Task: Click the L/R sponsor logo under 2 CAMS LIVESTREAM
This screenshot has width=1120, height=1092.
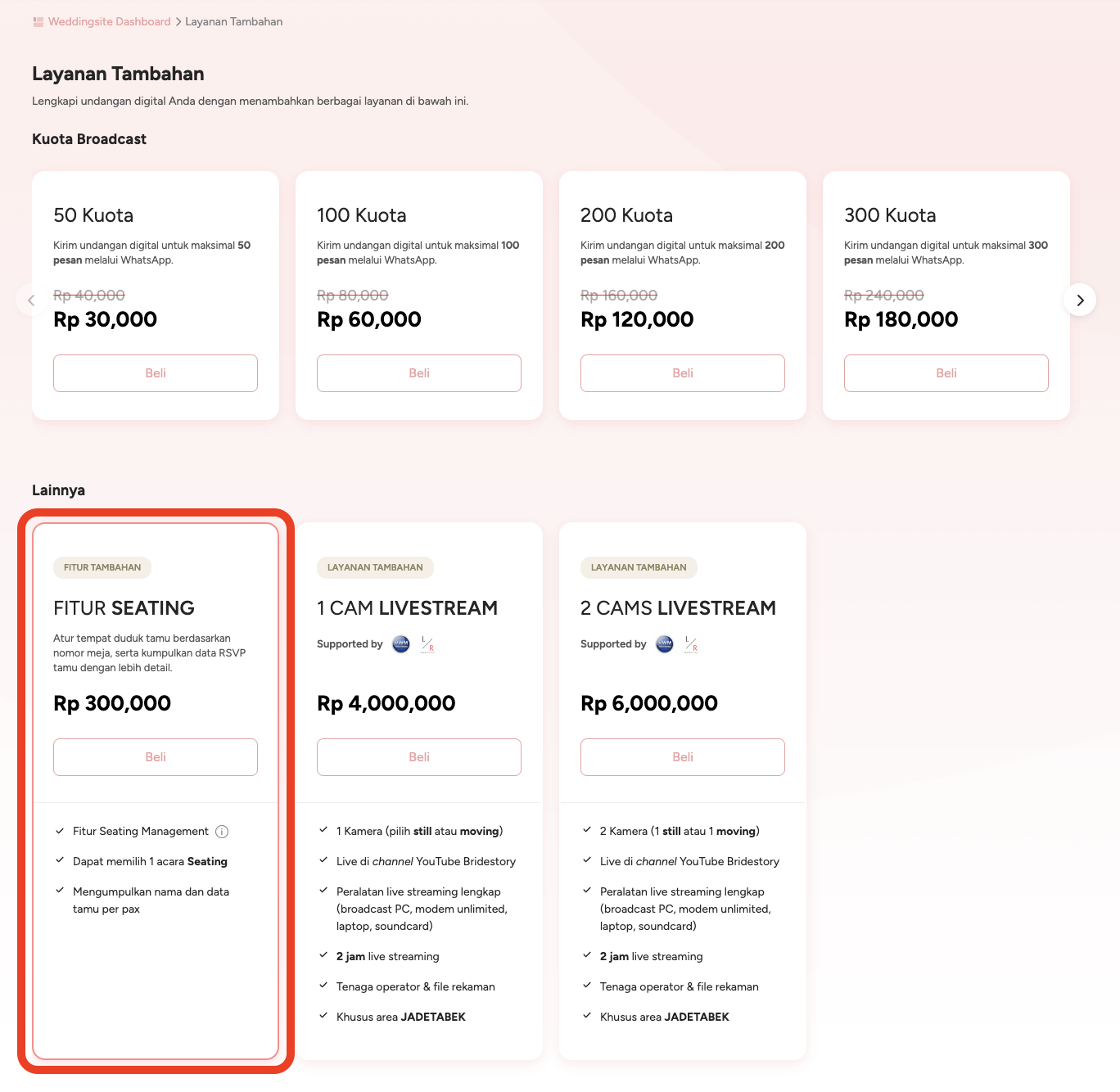Action: coord(691,644)
